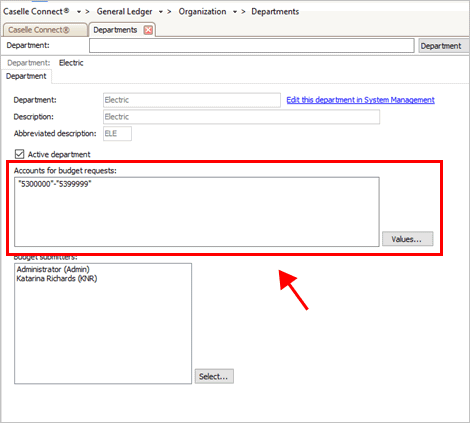The width and height of the screenshot is (470, 423).
Task: Click the Organization breadcrumb text
Action: point(202,12)
